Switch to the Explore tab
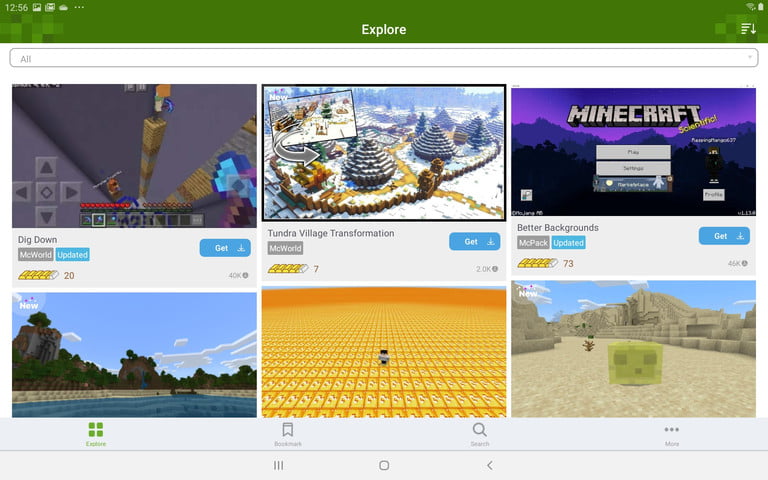This screenshot has width=768, height=480. 96,434
